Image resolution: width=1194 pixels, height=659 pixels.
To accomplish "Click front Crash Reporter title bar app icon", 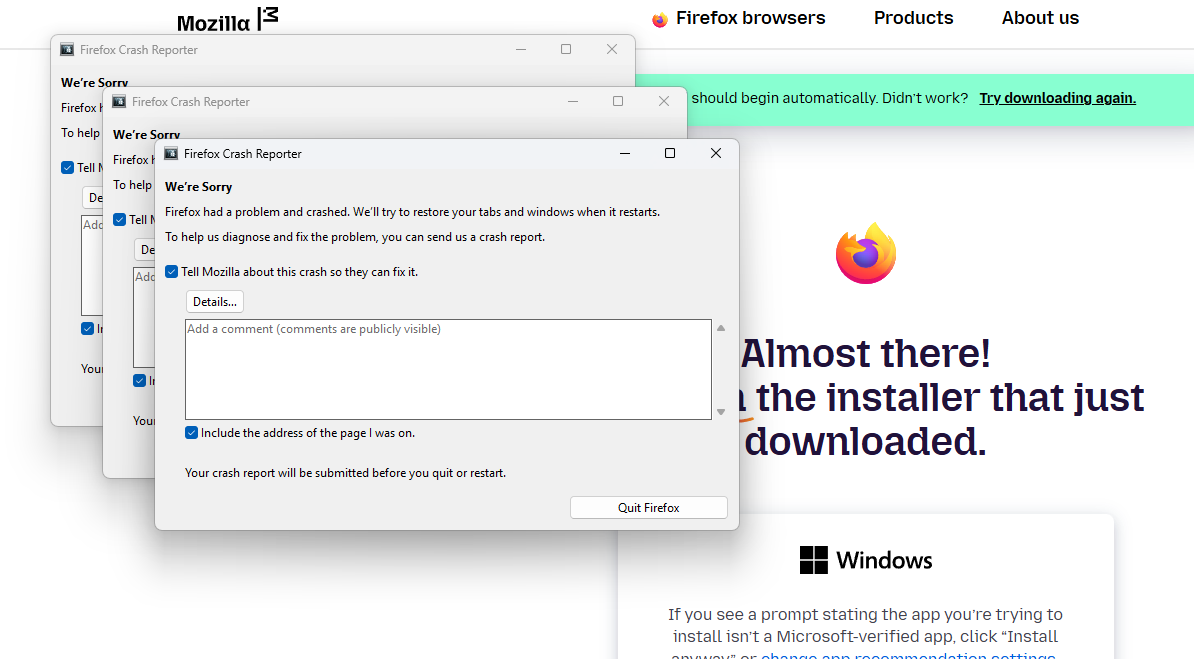I will 171,153.
